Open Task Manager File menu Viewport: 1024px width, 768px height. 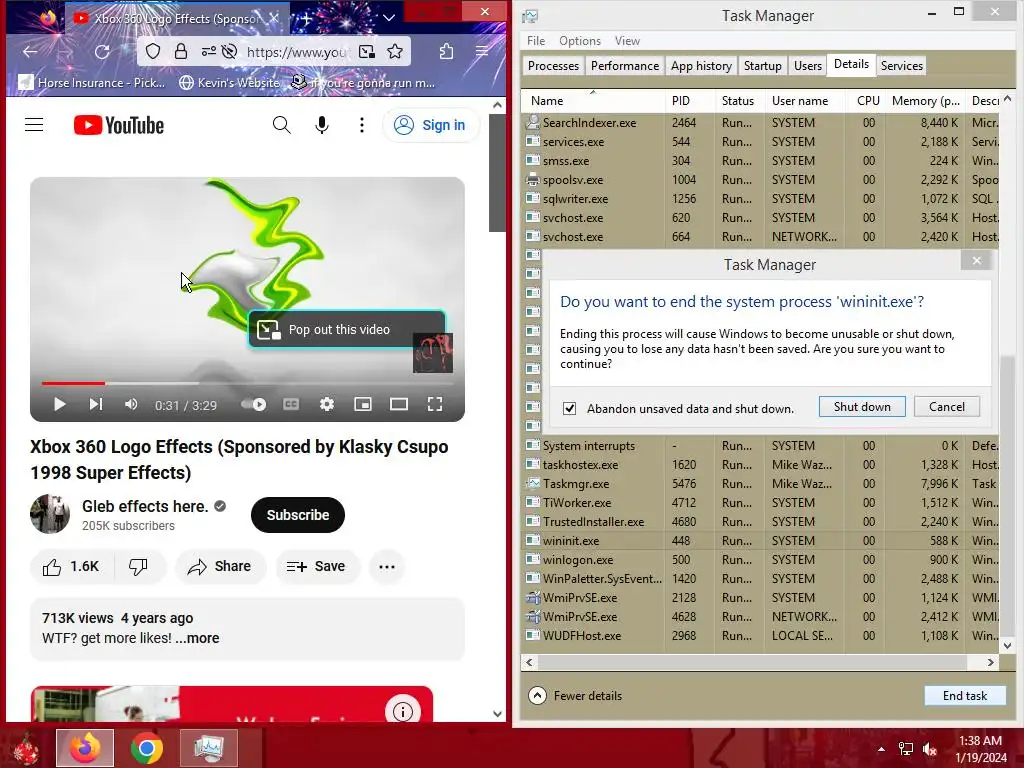(536, 40)
